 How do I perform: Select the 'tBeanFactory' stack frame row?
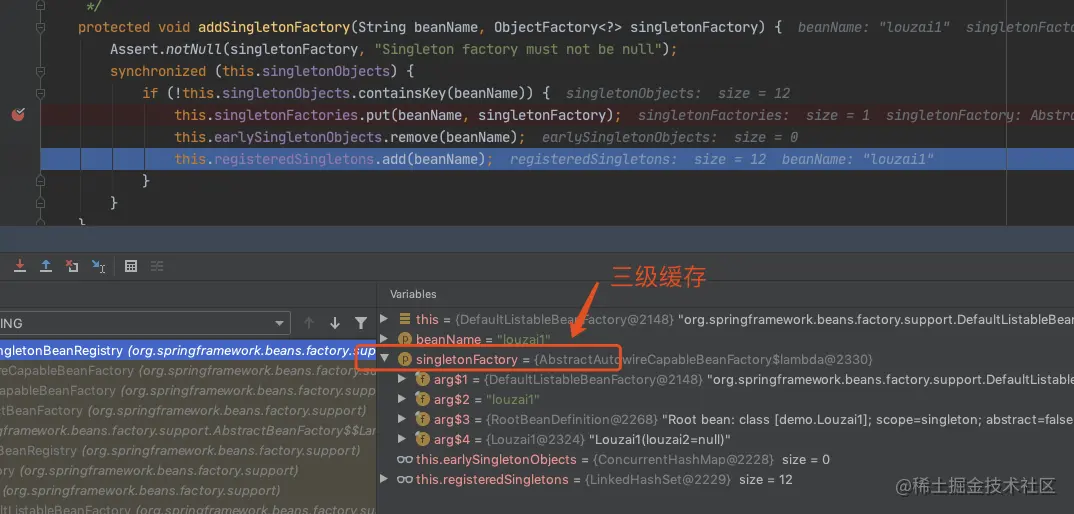[x=188, y=410]
